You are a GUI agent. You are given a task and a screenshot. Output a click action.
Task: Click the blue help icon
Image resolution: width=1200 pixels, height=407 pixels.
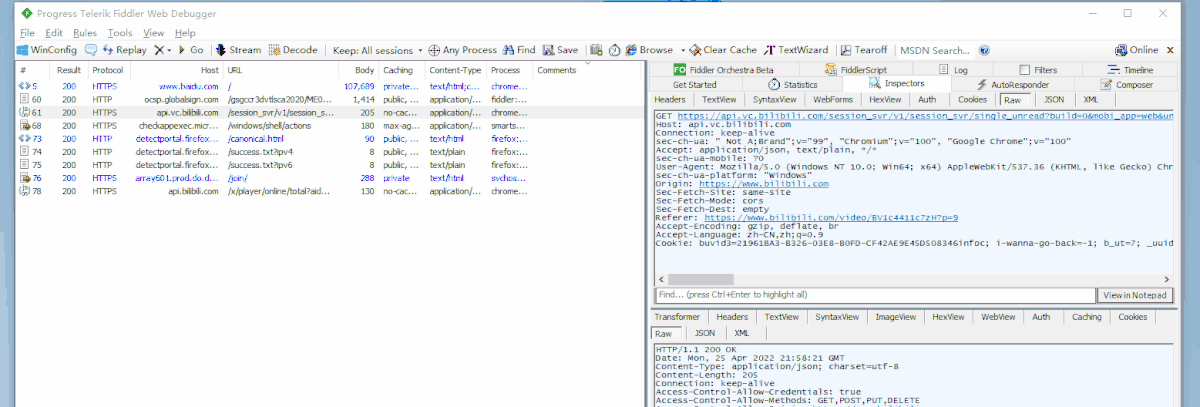pyautogui.click(x=984, y=49)
